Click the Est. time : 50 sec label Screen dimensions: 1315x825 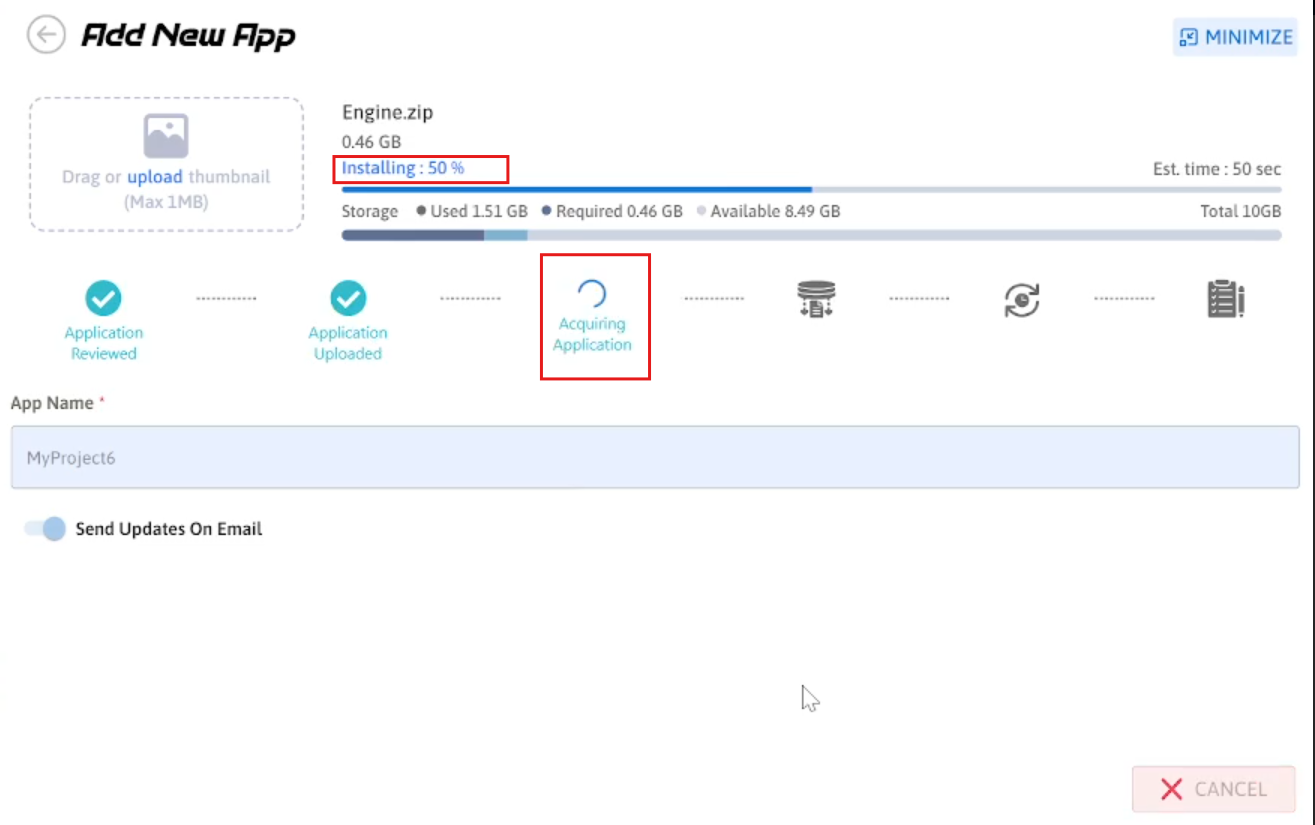pyautogui.click(x=1216, y=169)
